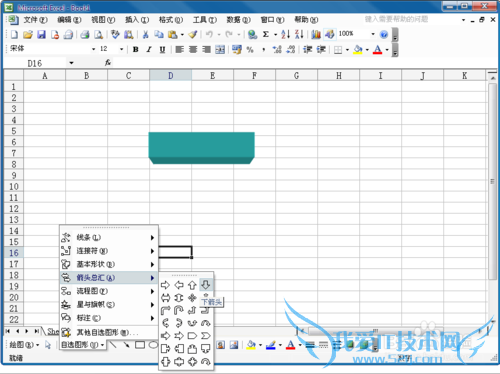Select the Chevron arrow shape

205,336
